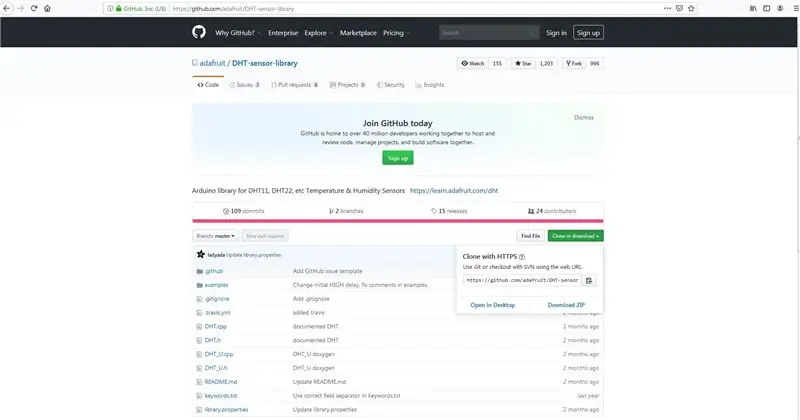Click the Fork button
The image size is (800, 420).
(x=573, y=63)
